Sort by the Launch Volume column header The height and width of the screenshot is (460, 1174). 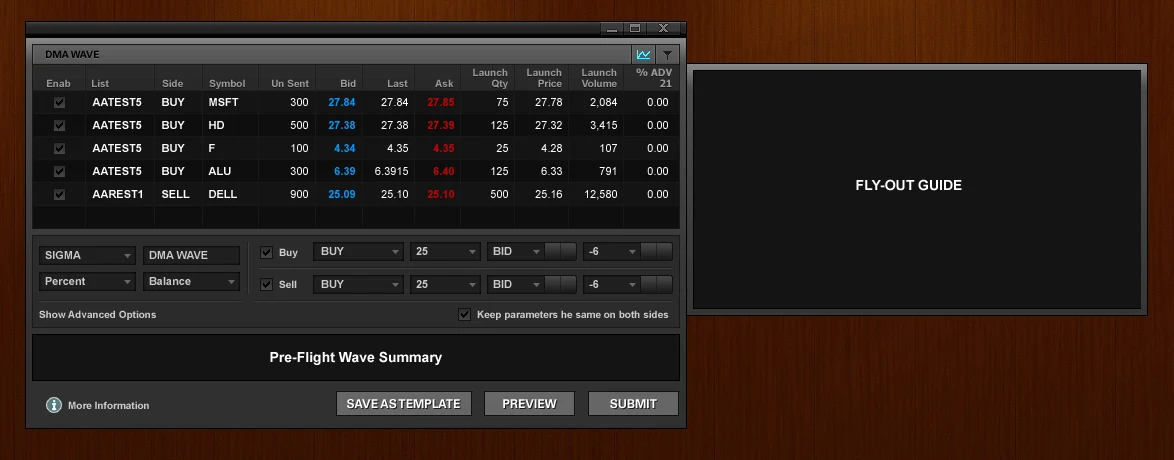(599, 78)
